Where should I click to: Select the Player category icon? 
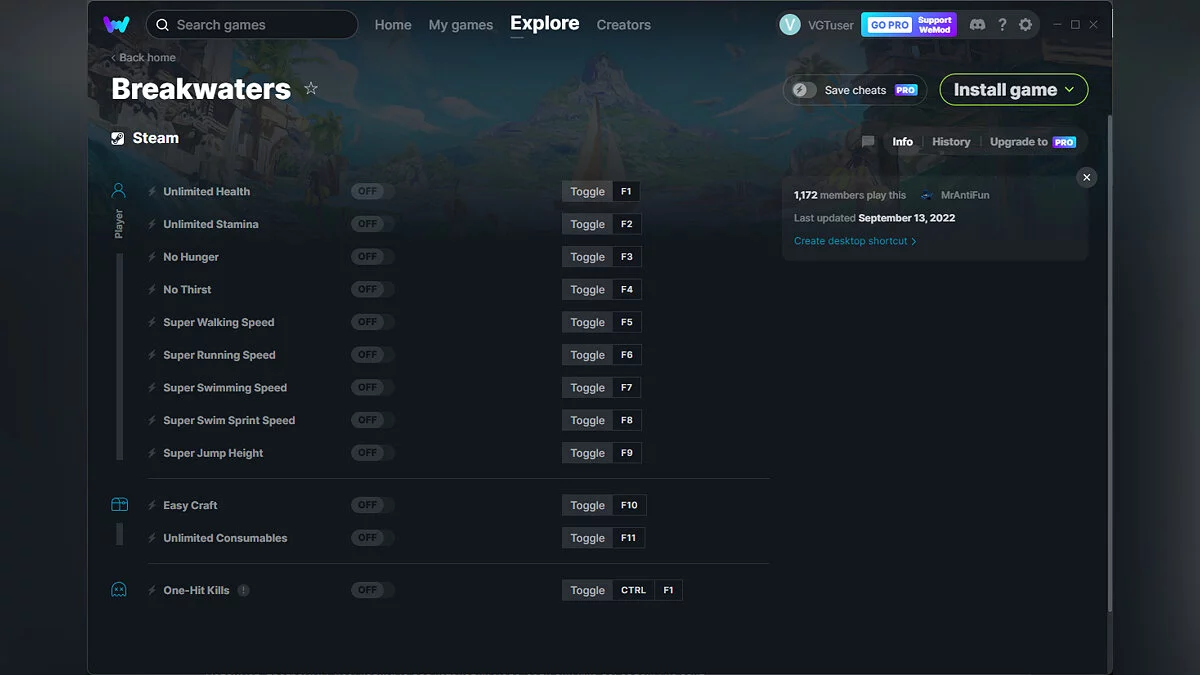[119, 191]
